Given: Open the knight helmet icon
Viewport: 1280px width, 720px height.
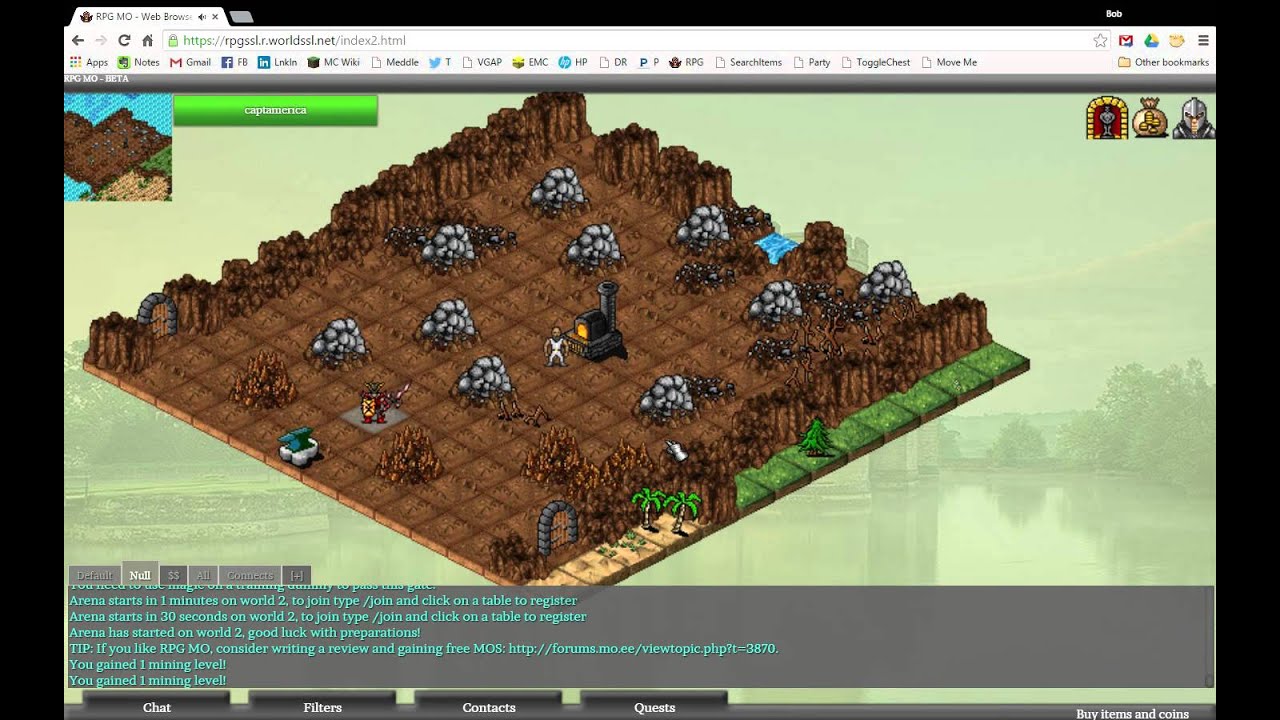Looking at the screenshot, I should [1194, 118].
